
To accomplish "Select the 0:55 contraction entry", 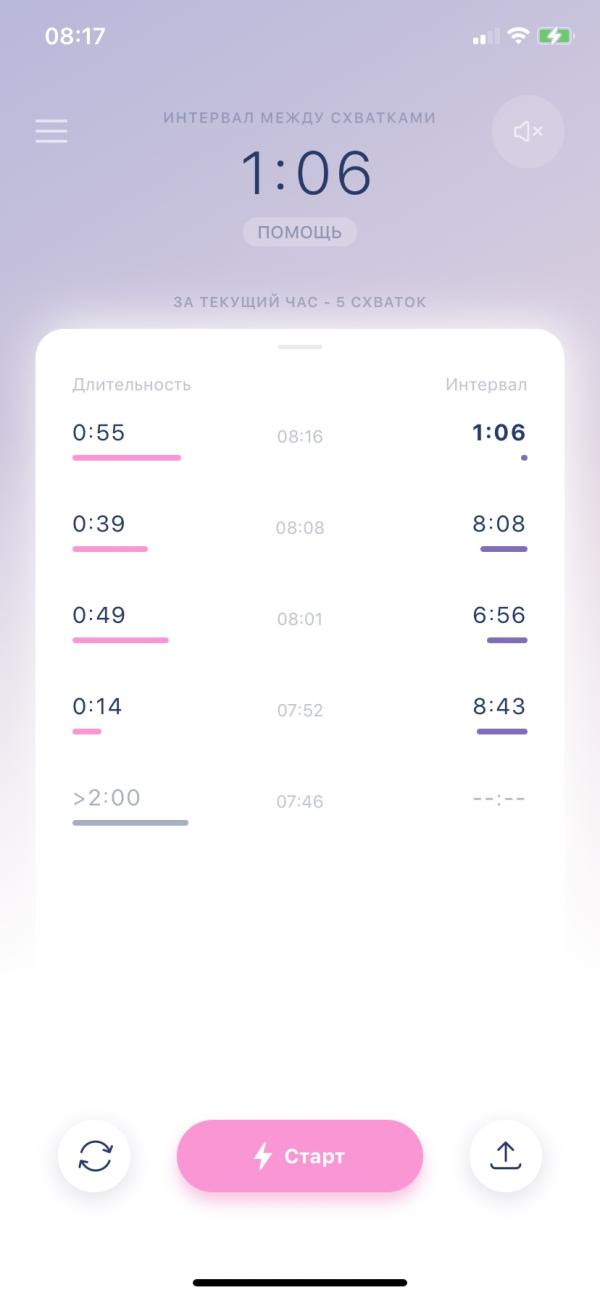I will pyautogui.click(x=300, y=440).
